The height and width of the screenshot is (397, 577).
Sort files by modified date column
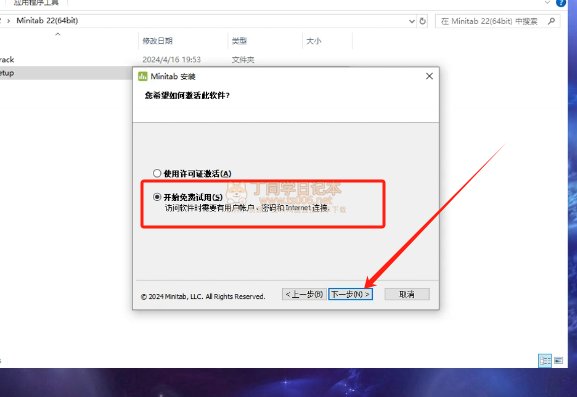157,41
